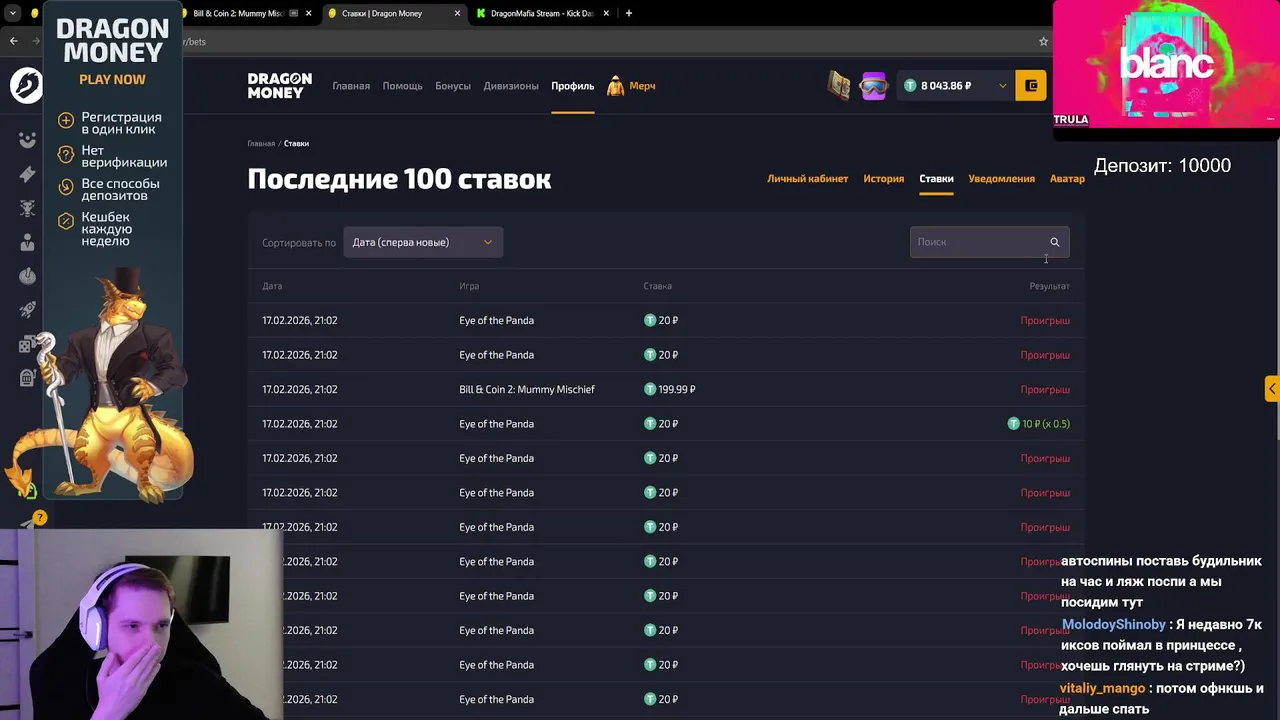This screenshot has height=720, width=1280.
Task: Switch to Bill & Coin 2 browser tab
Action: coord(245,14)
